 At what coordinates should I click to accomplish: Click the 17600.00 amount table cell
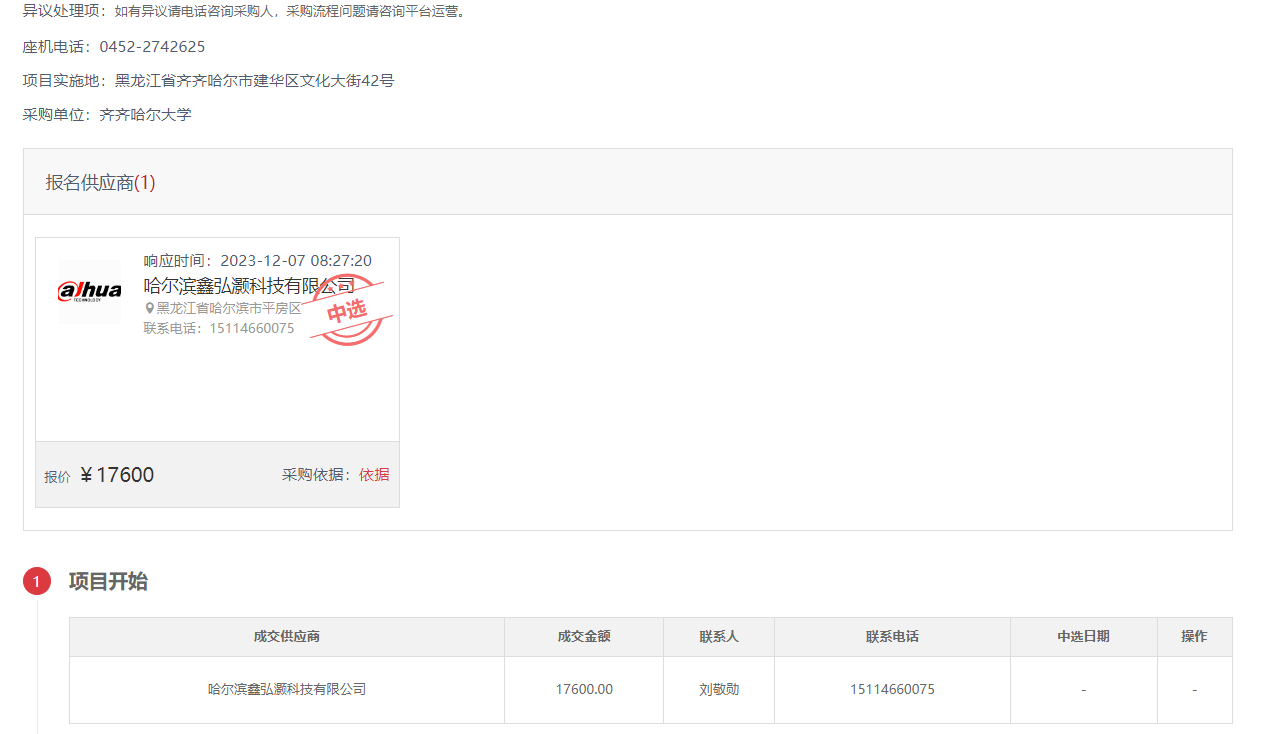[x=584, y=690]
